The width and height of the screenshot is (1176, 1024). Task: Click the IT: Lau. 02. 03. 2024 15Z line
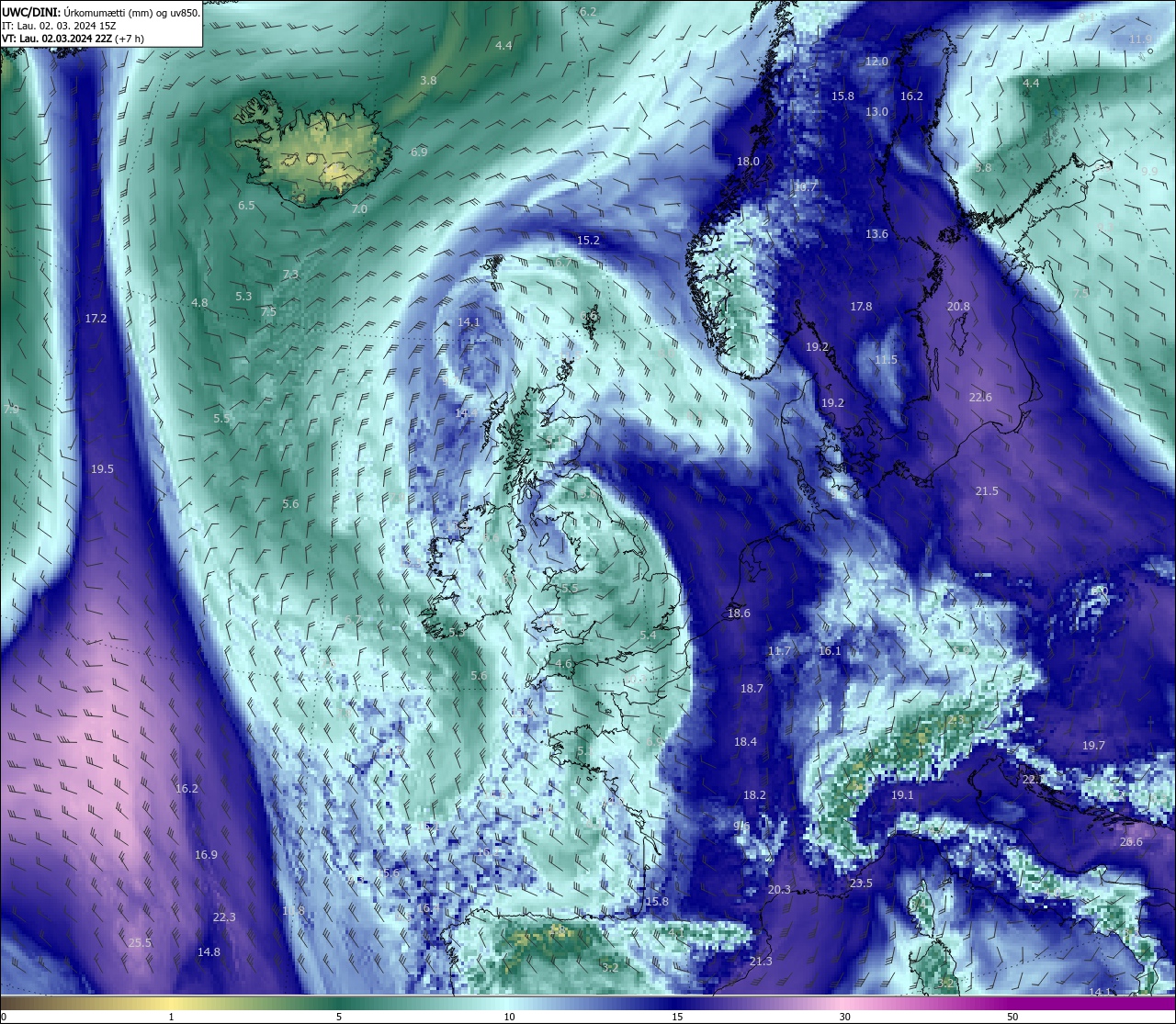59,26
